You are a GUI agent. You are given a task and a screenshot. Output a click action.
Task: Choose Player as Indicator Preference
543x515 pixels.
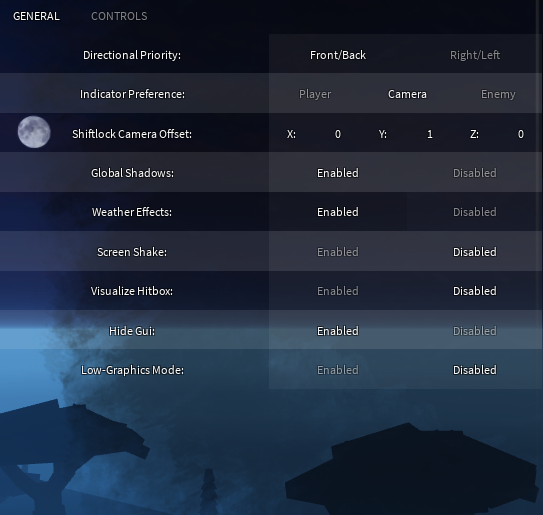tap(315, 94)
